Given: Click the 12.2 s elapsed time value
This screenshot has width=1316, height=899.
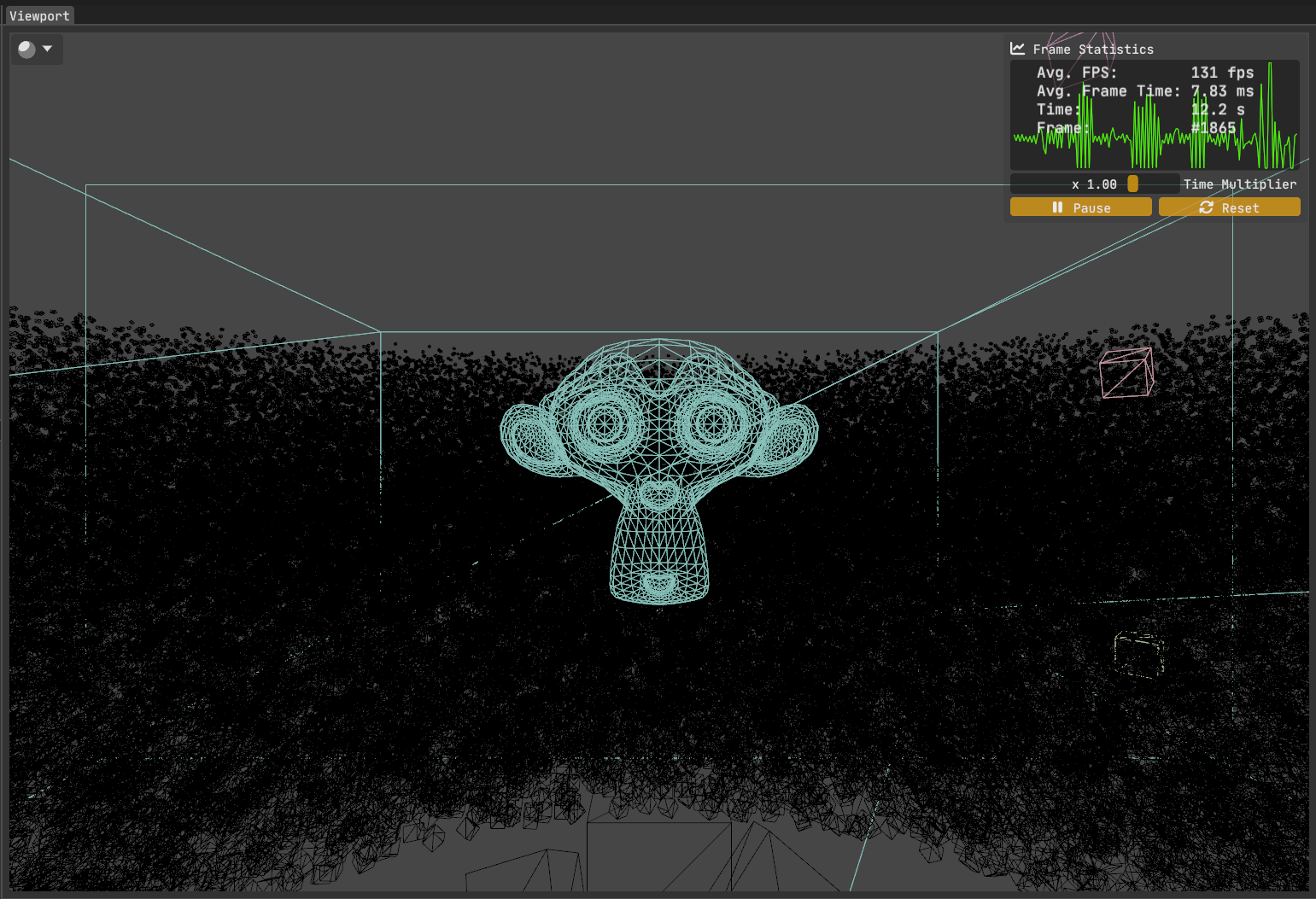Looking at the screenshot, I should pyautogui.click(x=1217, y=109).
